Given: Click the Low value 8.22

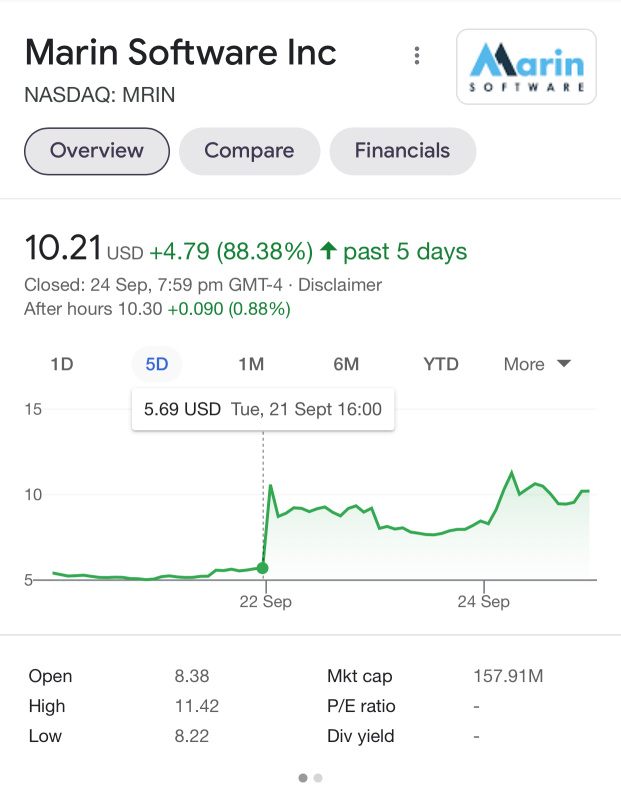Looking at the screenshot, I should (x=191, y=736).
